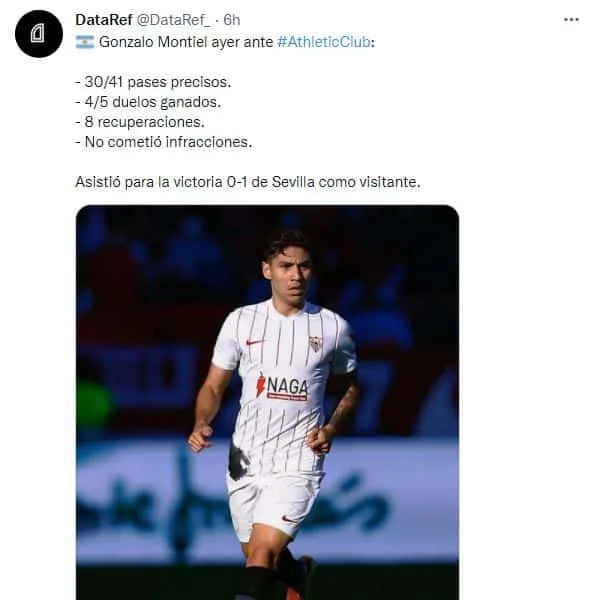Click the Sevilla crest on the jersey

315,344
